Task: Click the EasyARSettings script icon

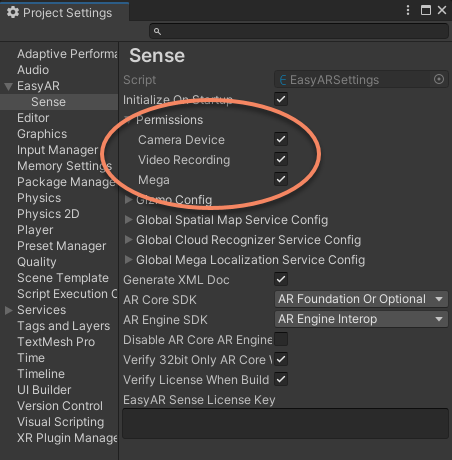Action: 283,80
